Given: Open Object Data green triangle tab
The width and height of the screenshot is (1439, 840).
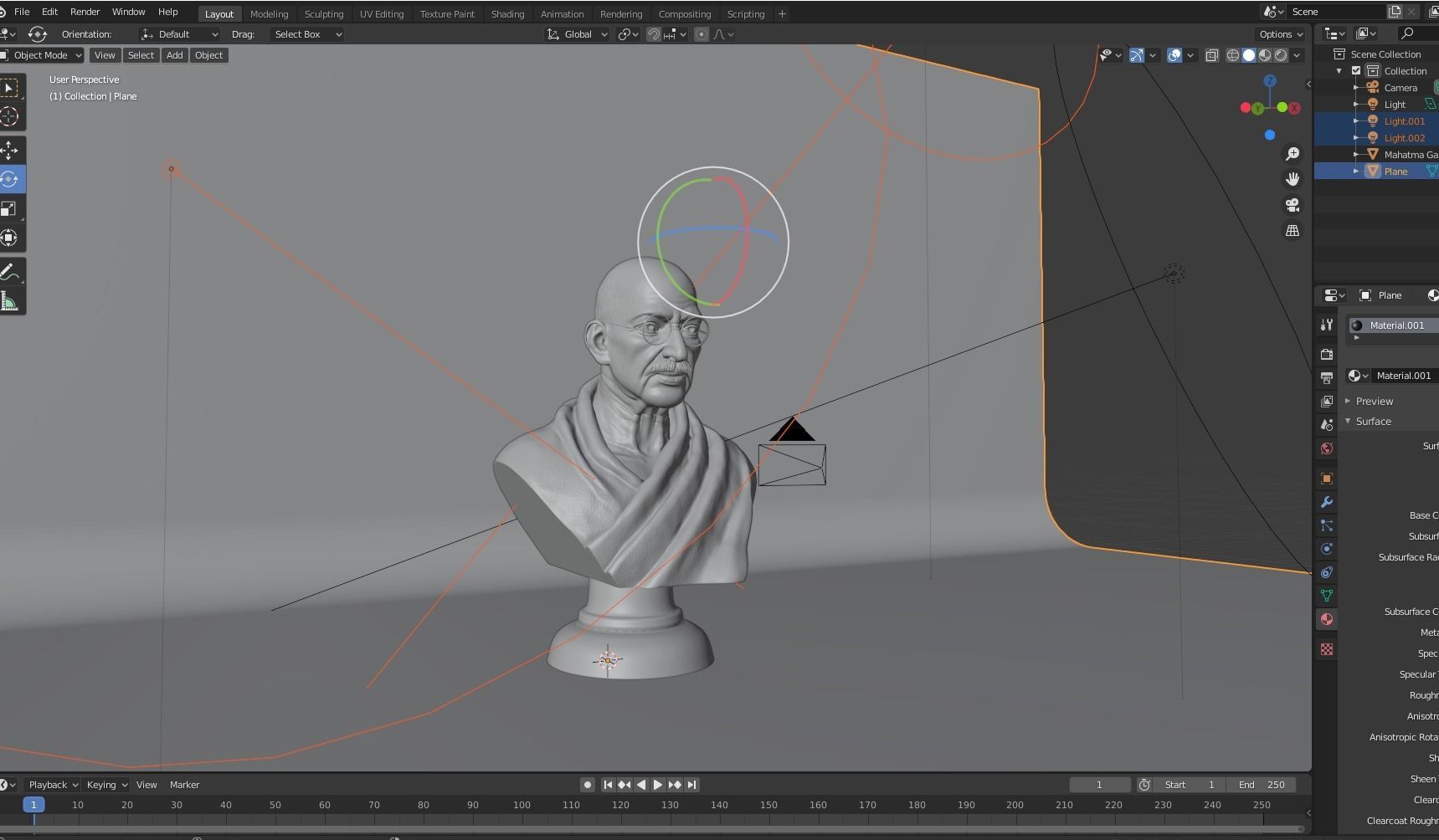Looking at the screenshot, I should [x=1327, y=596].
